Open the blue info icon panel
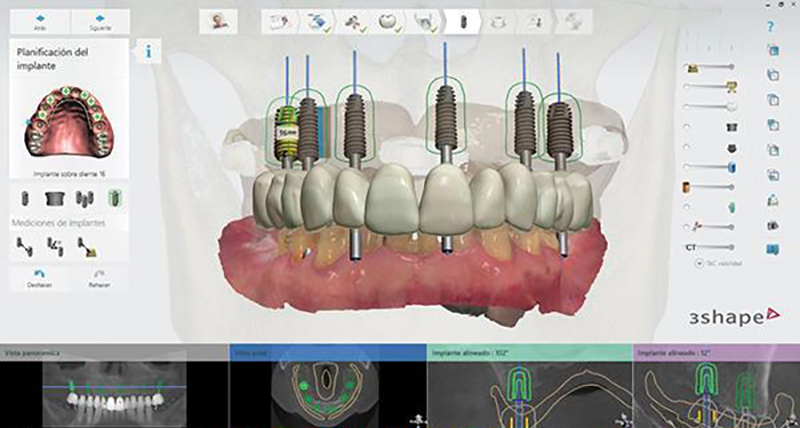Screen dimensions: 800x428 tap(148, 52)
